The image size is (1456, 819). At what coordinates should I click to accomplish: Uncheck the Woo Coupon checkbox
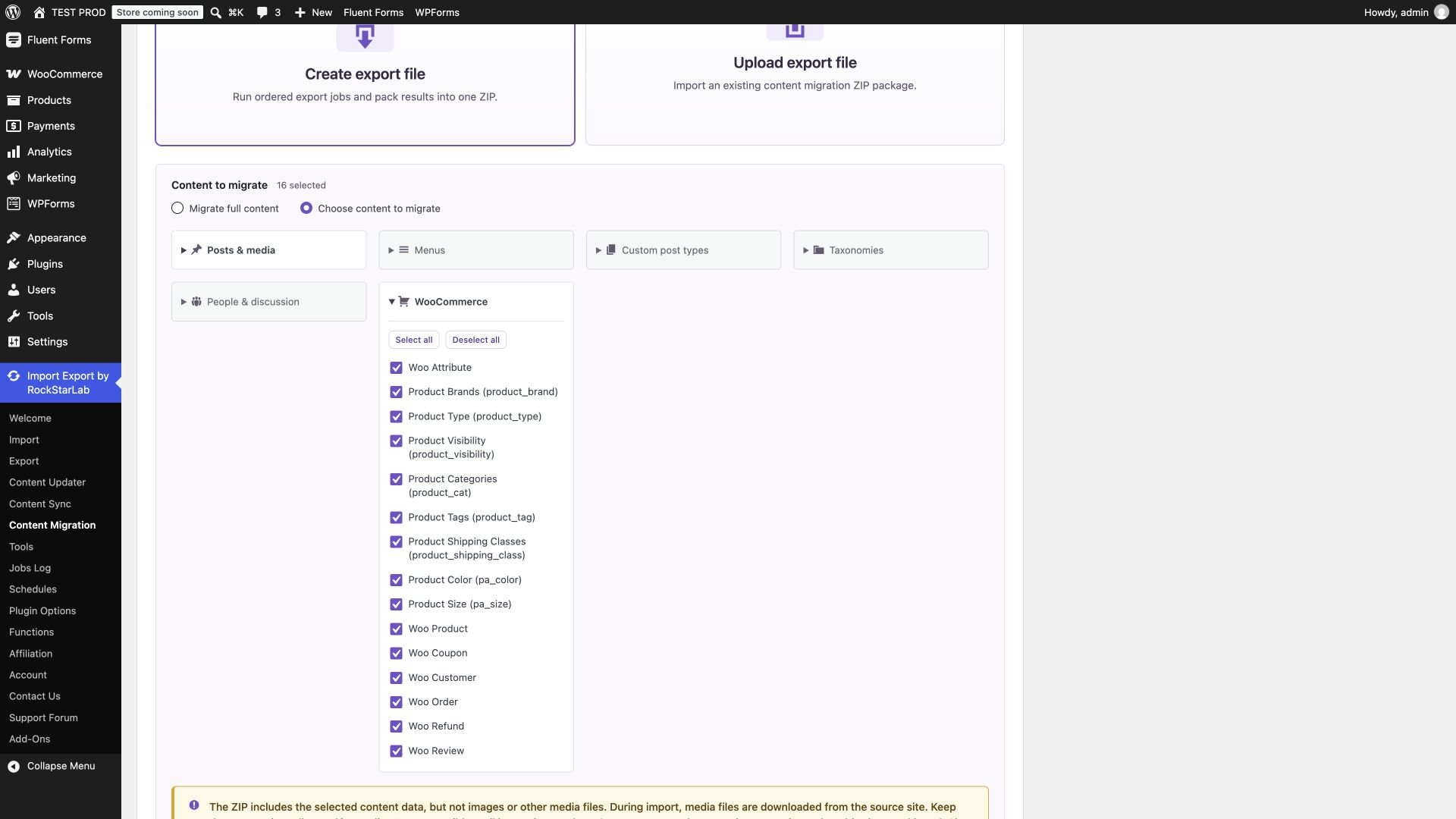pos(396,653)
